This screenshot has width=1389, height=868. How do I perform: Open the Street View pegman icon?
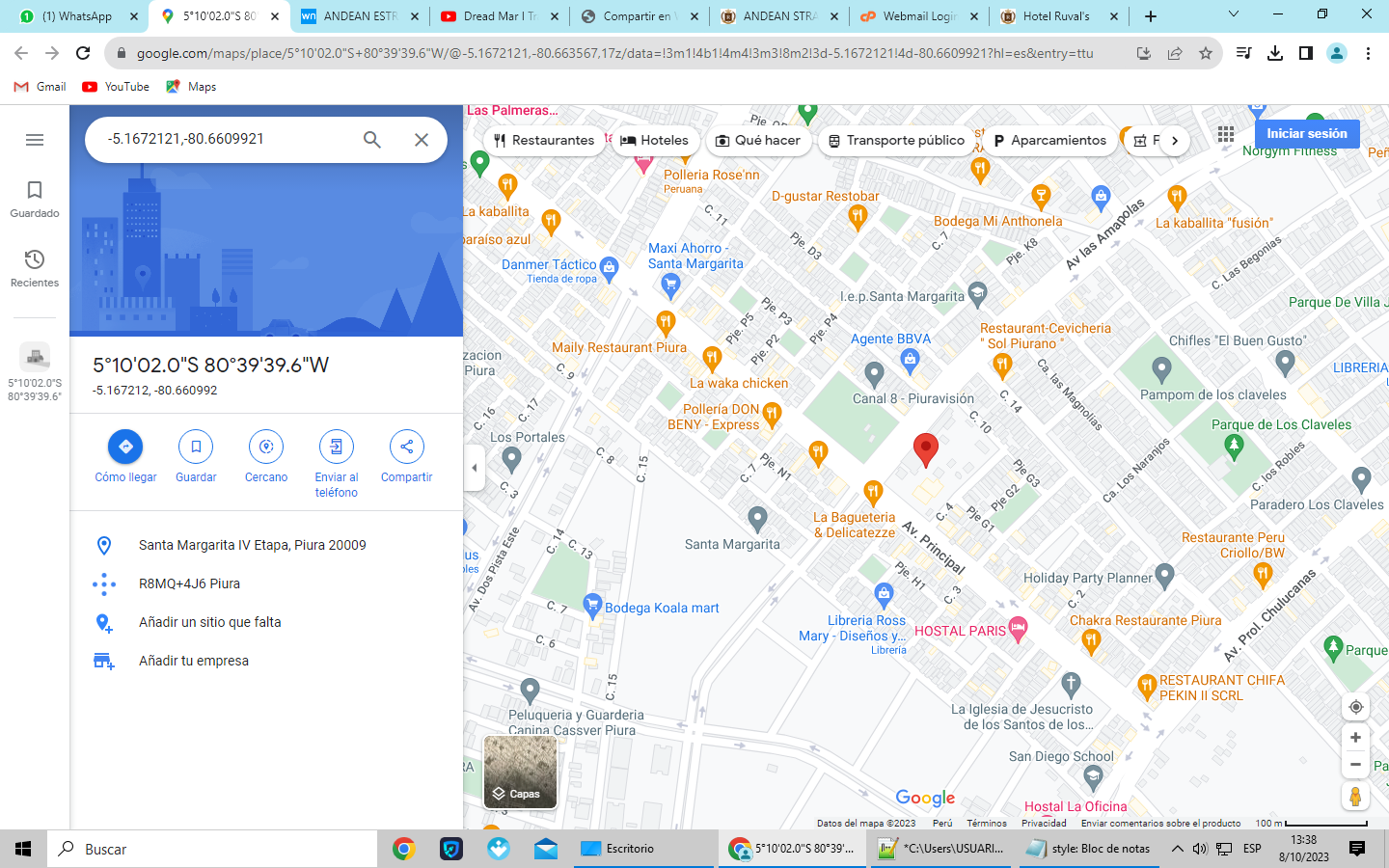(1355, 797)
